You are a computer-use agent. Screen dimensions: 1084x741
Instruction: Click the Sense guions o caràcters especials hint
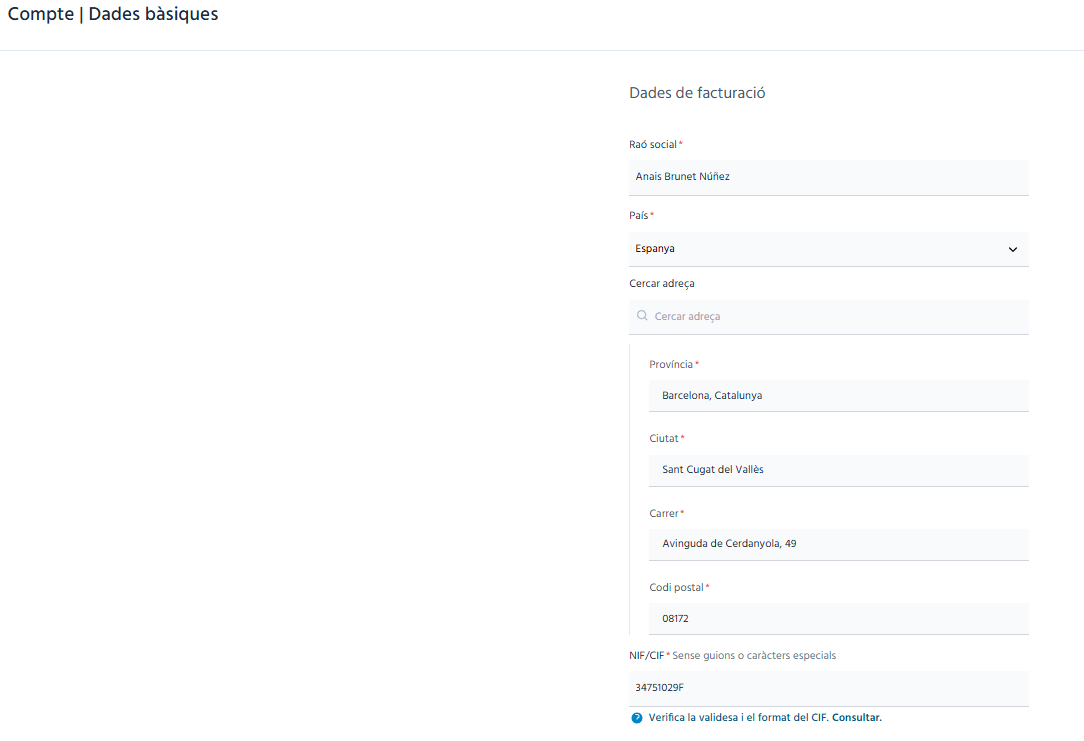coord(754,655)
